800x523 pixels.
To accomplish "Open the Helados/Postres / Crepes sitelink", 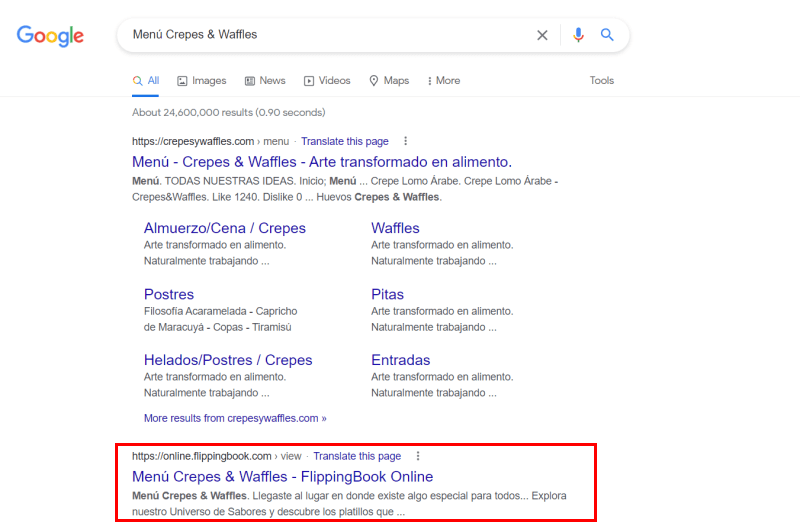I will [x=228, y=360].
